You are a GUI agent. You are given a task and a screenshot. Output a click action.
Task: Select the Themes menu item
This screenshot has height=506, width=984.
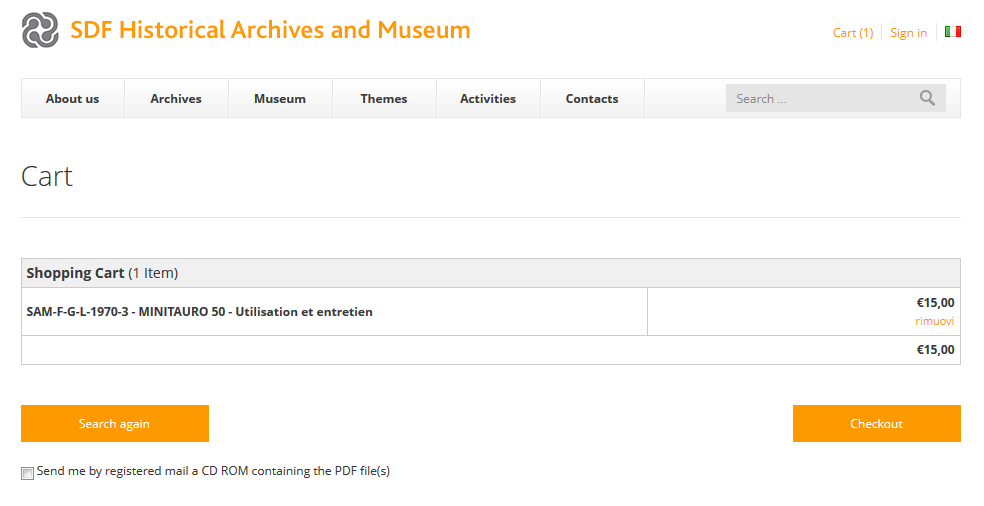(x=384, y=99)
